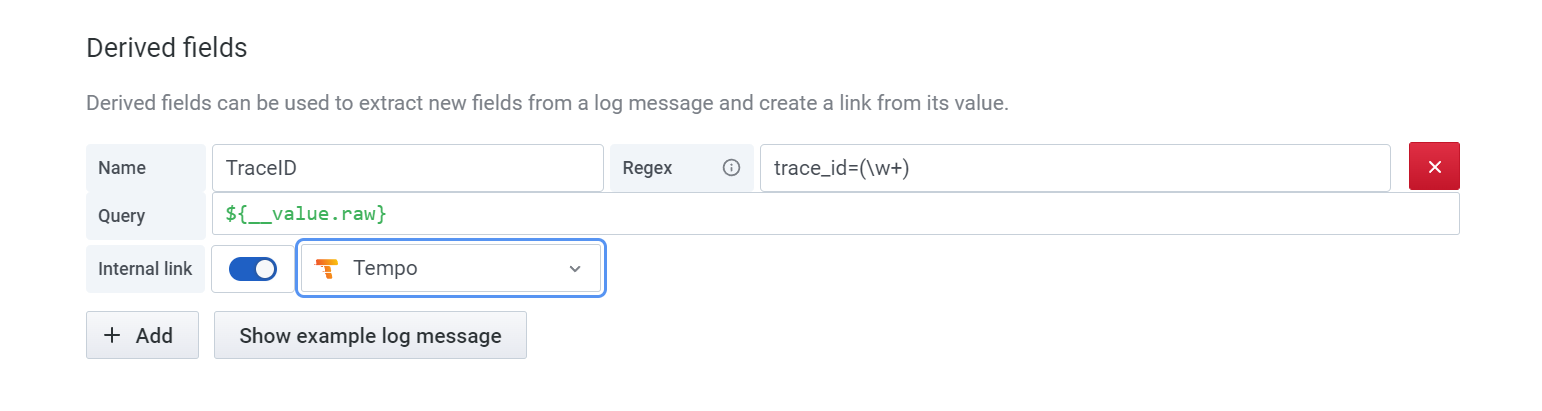1542x411 pixels.
Task: Click the Derived fields section heading
Action: point(167,48)
